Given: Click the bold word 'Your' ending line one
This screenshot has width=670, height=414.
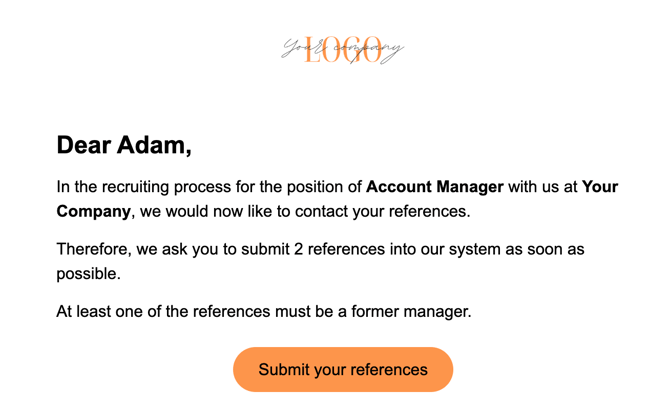Looking at the screenshot, I should click(x=600, y=187).
